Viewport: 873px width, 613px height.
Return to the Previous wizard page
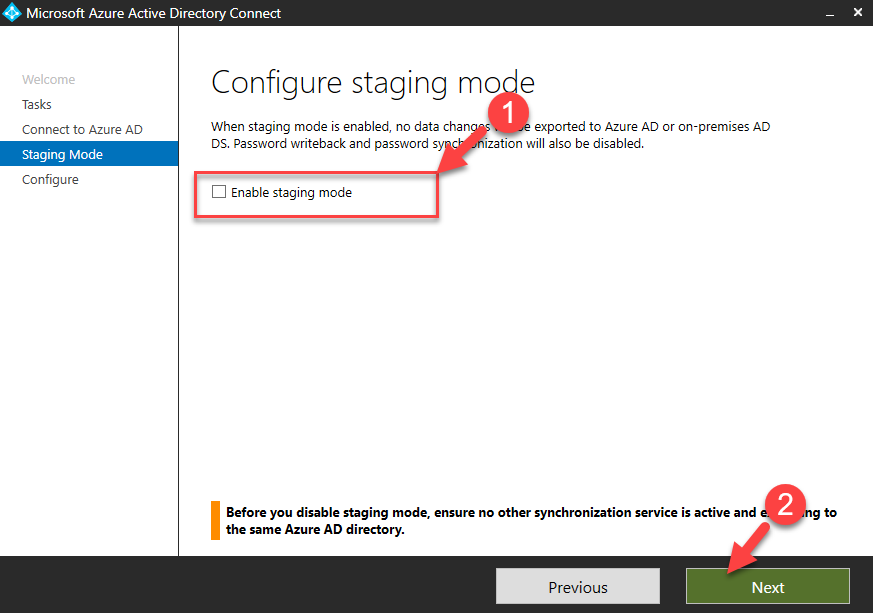click(x=578, y=586)
